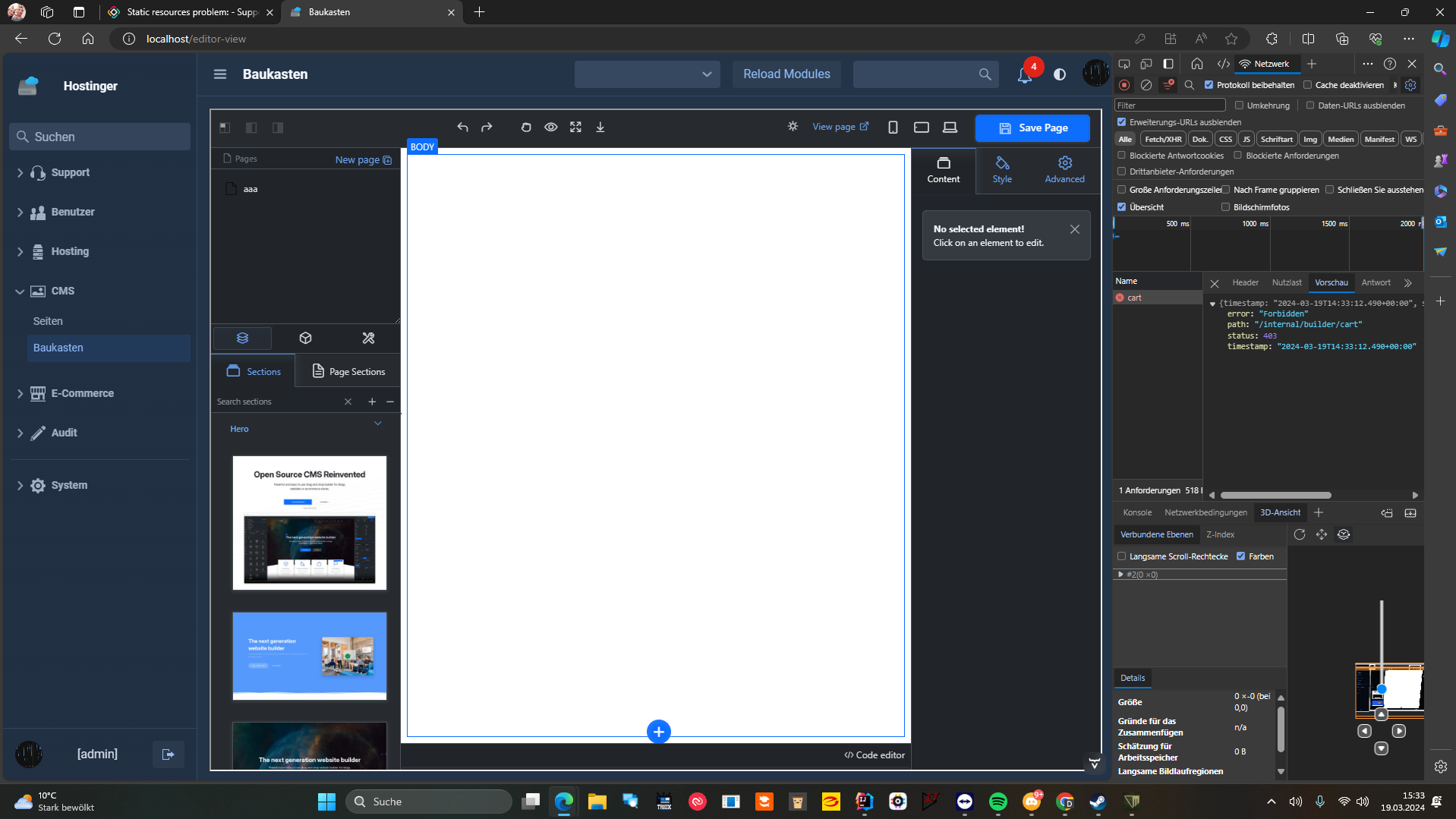Switch to mobile device preview

pyautogui.click(x=893, y=128)
